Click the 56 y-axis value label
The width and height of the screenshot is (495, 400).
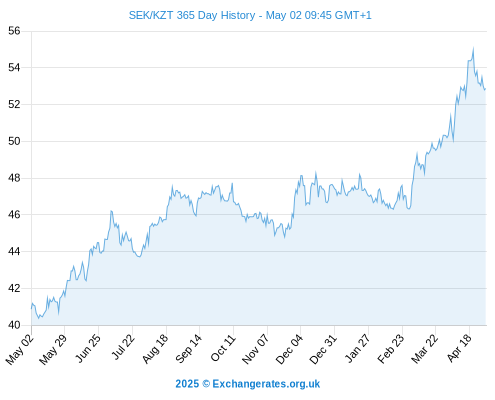pos(14,31)
